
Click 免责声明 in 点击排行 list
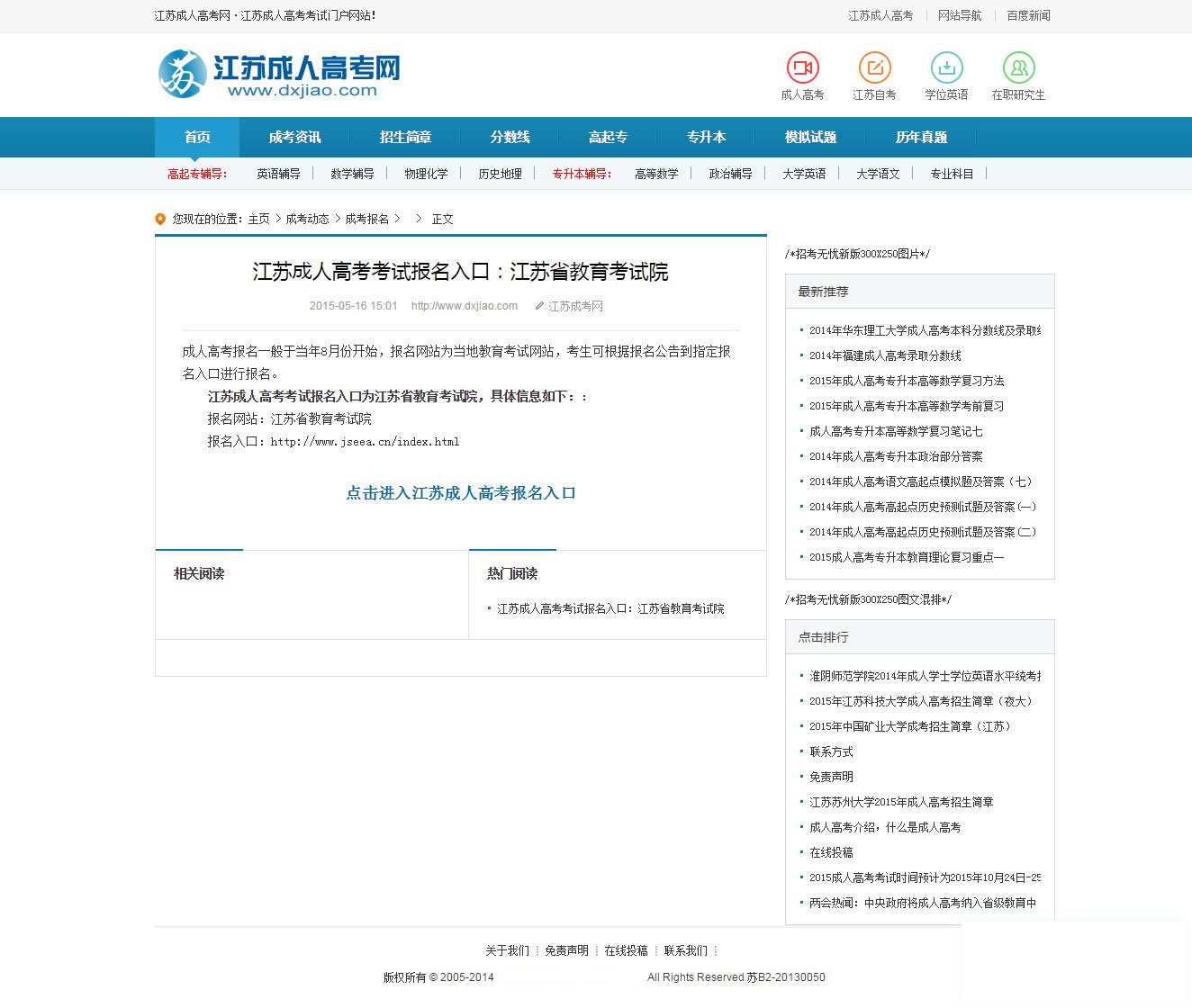tap(831, 777)
